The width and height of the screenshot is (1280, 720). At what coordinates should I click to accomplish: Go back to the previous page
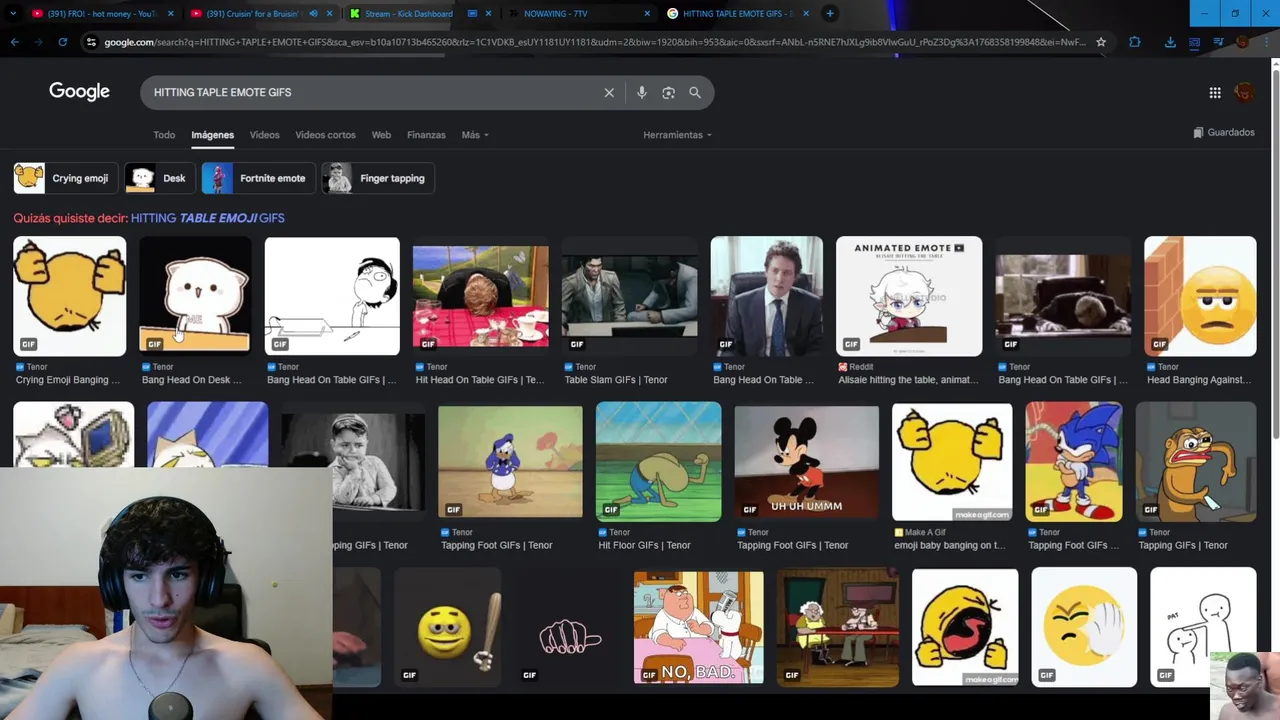(x=15, y=42)
